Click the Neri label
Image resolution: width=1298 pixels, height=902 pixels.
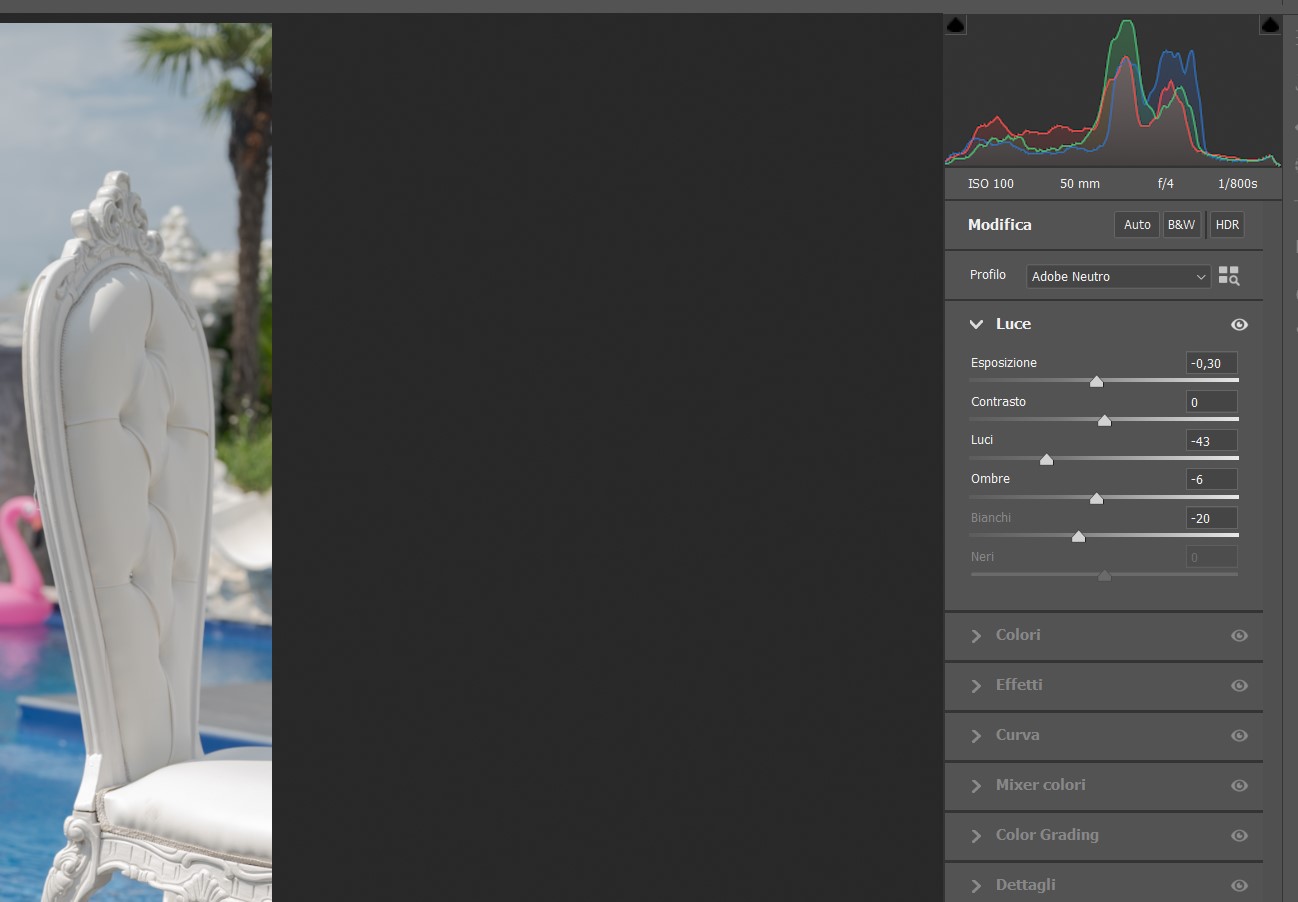(x=982, y=557)
